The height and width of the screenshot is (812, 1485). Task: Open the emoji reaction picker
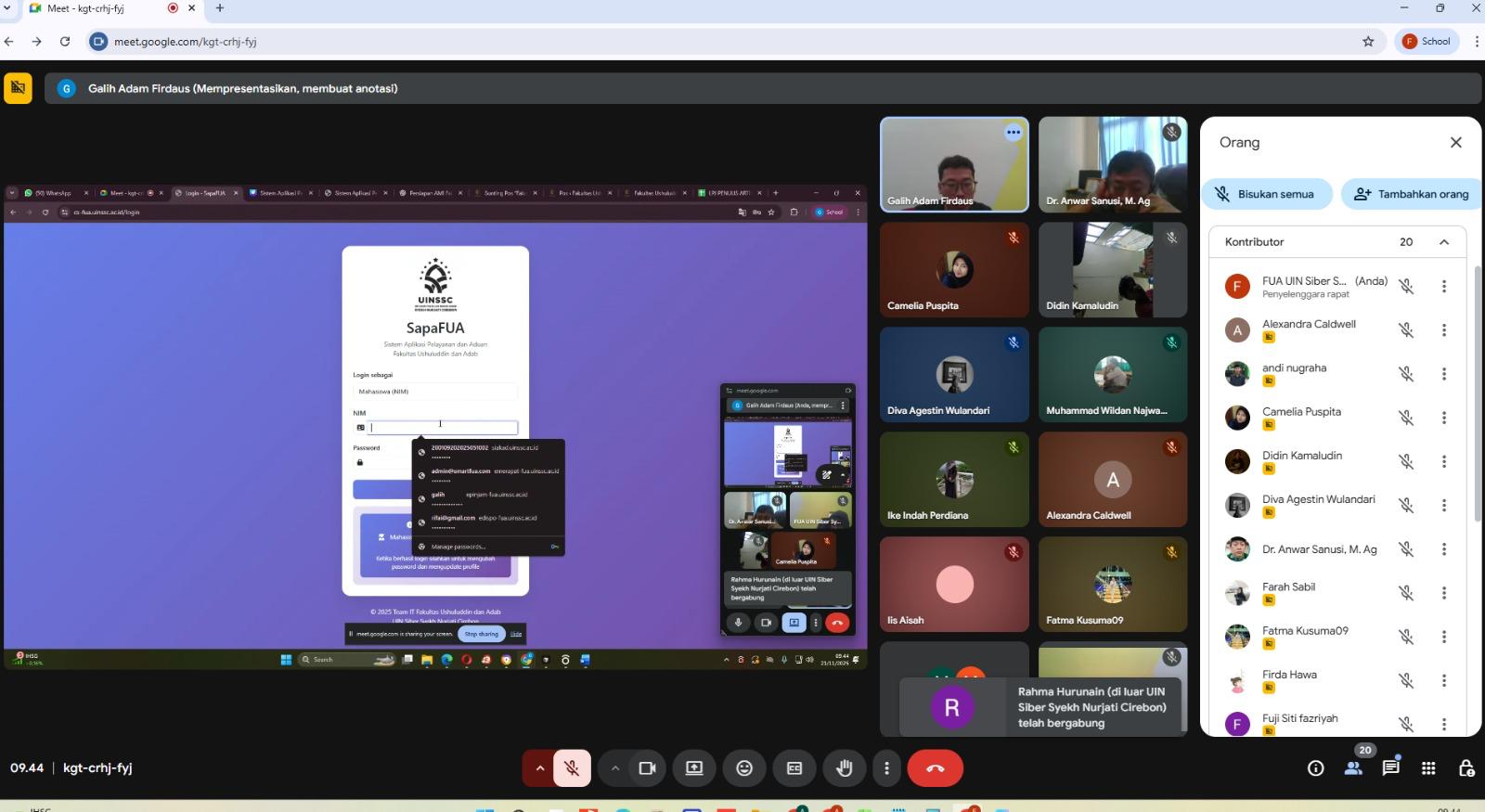[x=744, y=768]
